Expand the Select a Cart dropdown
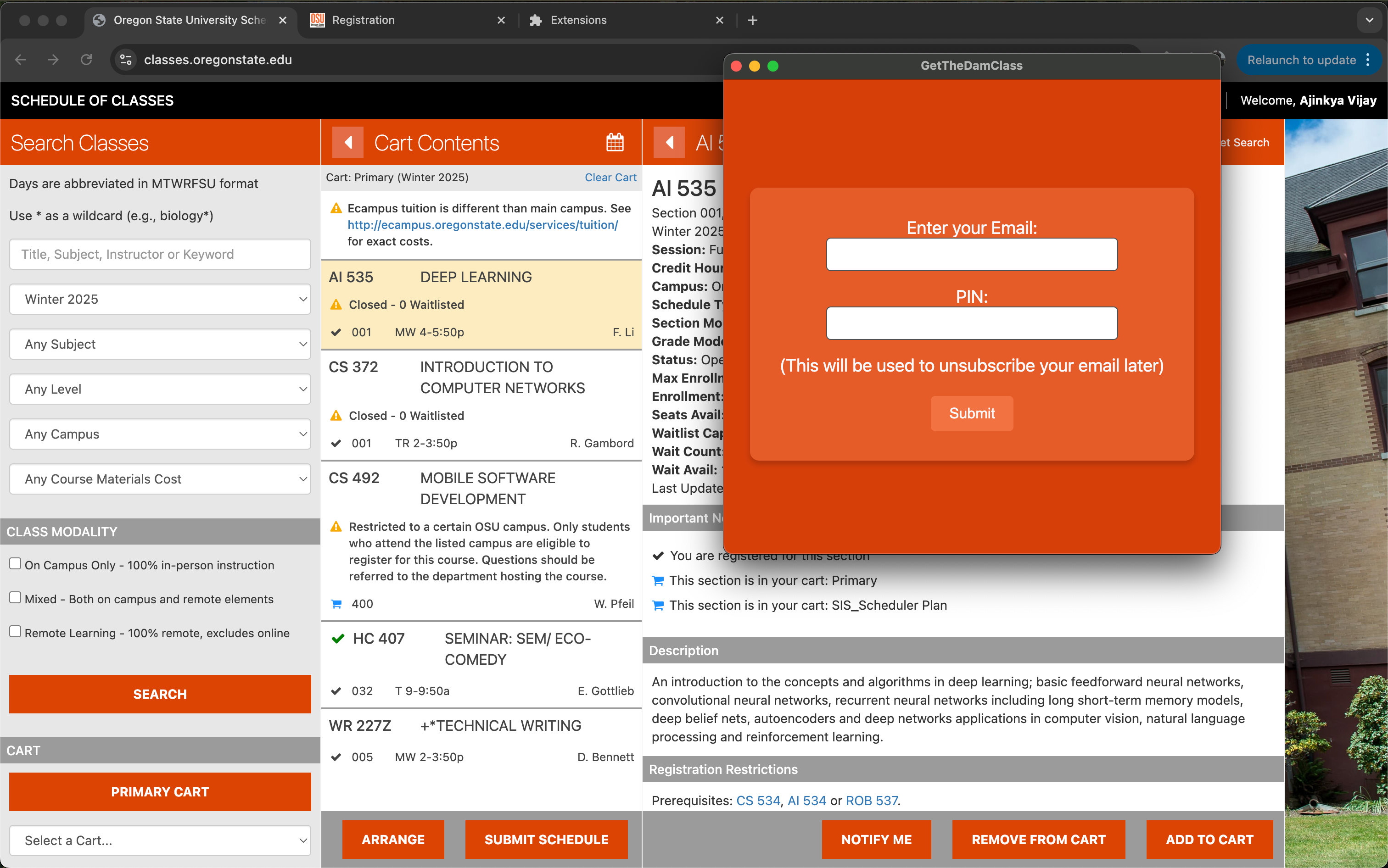This screenshot has width=1388, height=868. (x=160, y=840)
